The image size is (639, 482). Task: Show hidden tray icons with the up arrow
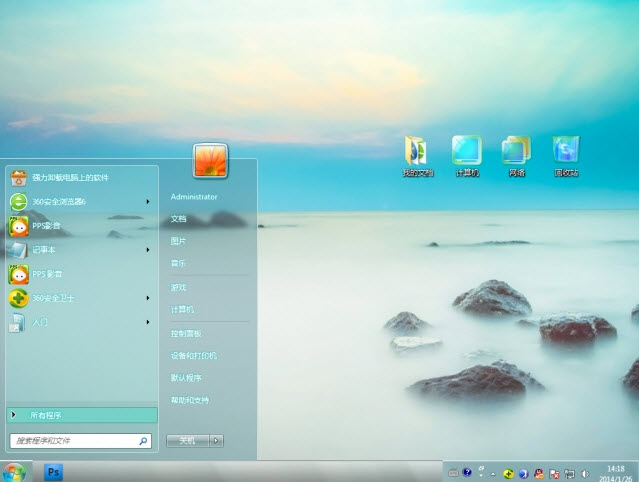pyautogui.click(x=493, y=474)
